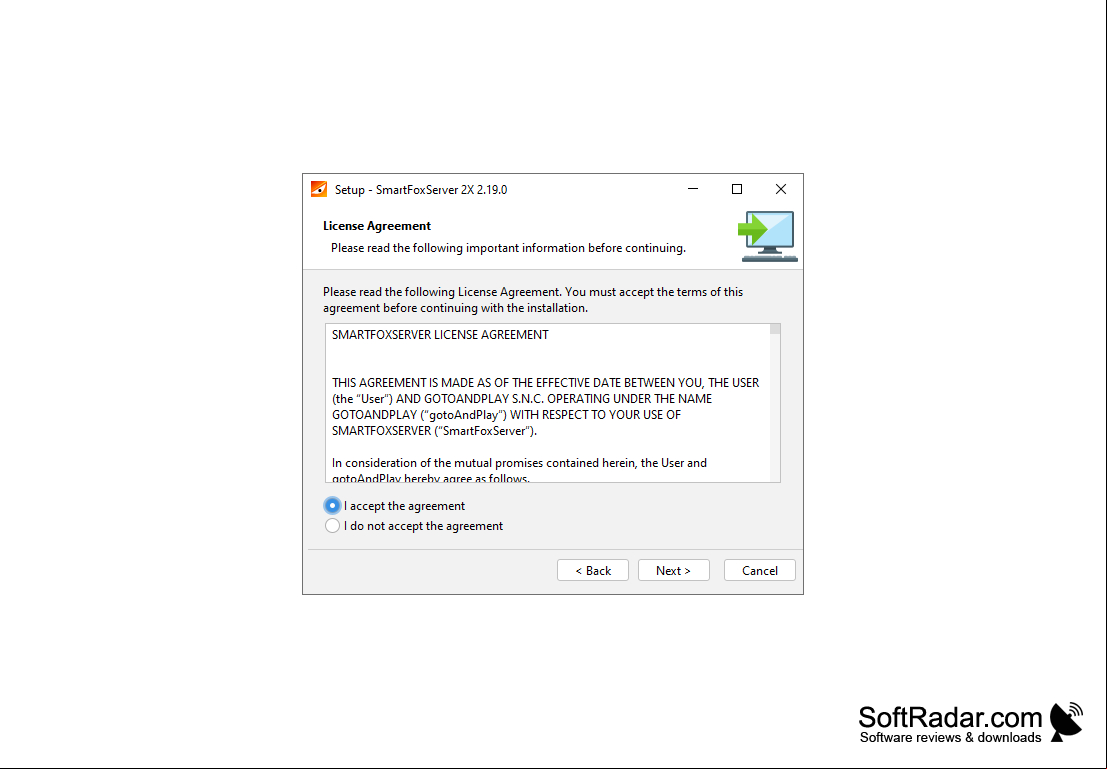Click the SmartFoxServer fox icon in title bar

point(319,189)
